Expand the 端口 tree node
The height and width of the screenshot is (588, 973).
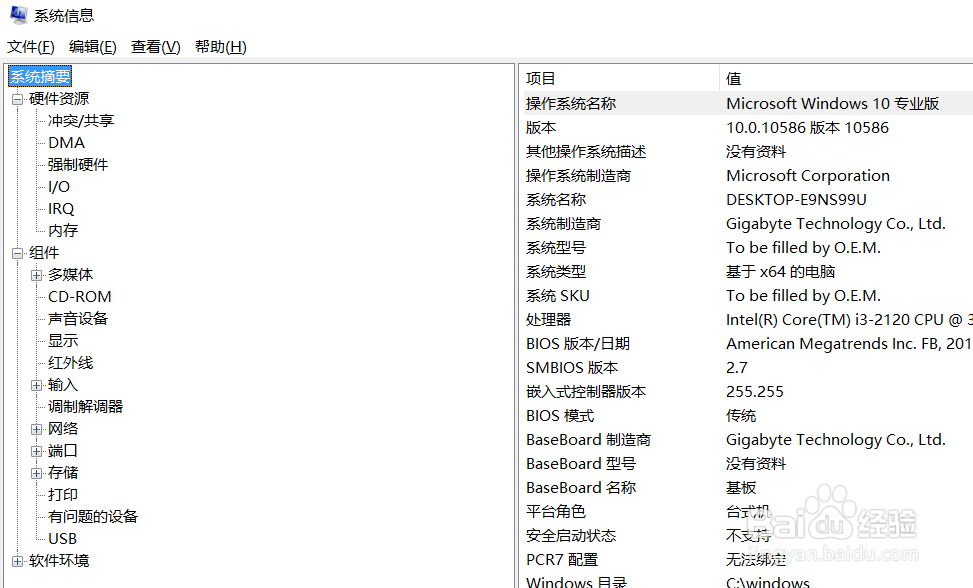pyautogui.click(x=36, y=450)
